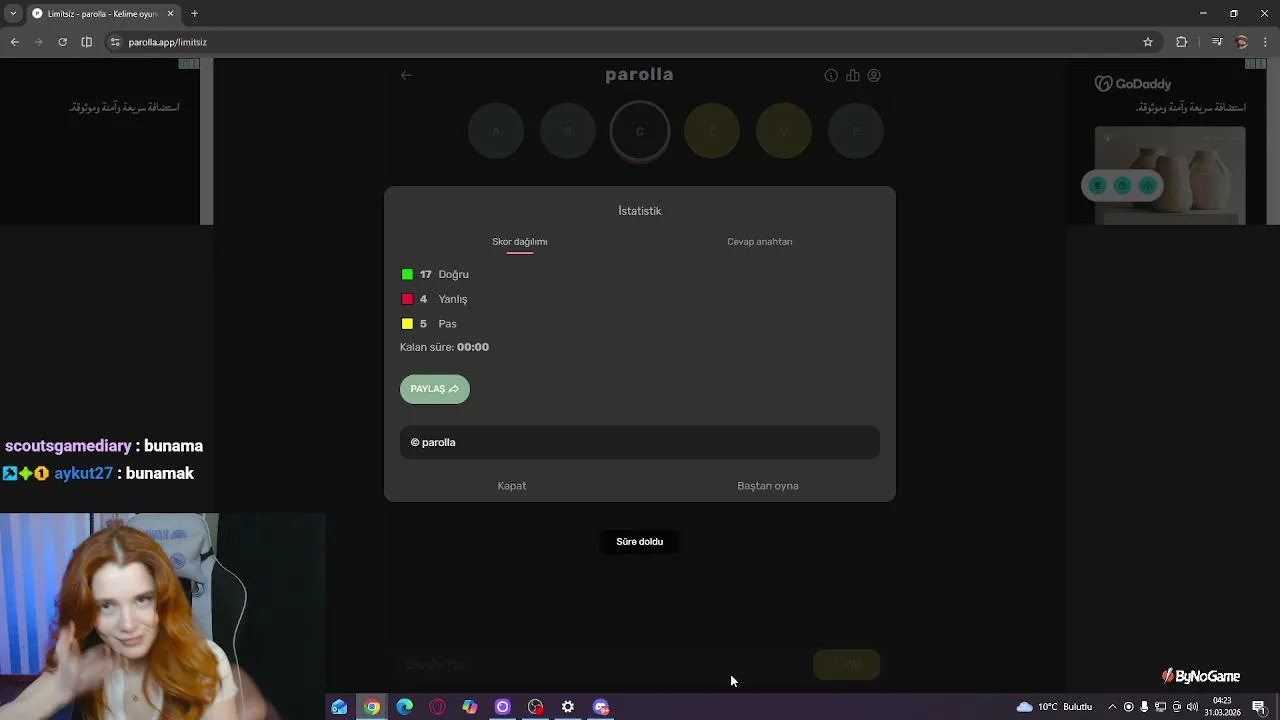Image resolution: width=1280 pixels, height=720 pixels.
Task: Open the parolla info icon
Action: [x=831, y=75]
